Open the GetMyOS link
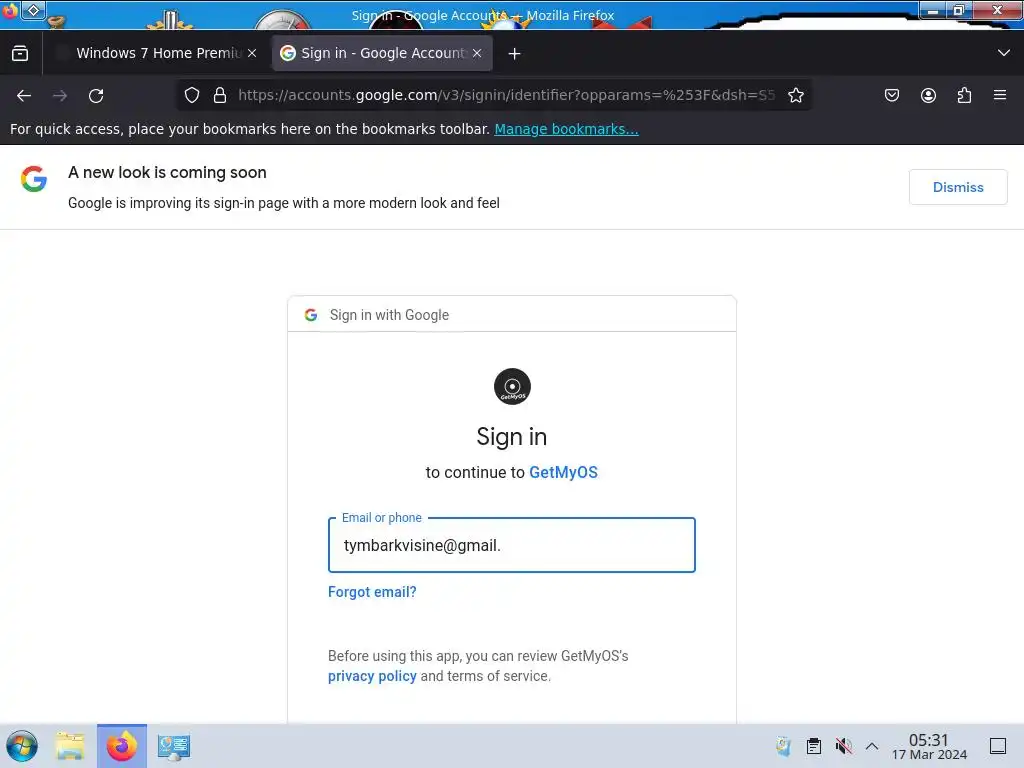The height and width of the screenshot is (768, 1024). 563,472
